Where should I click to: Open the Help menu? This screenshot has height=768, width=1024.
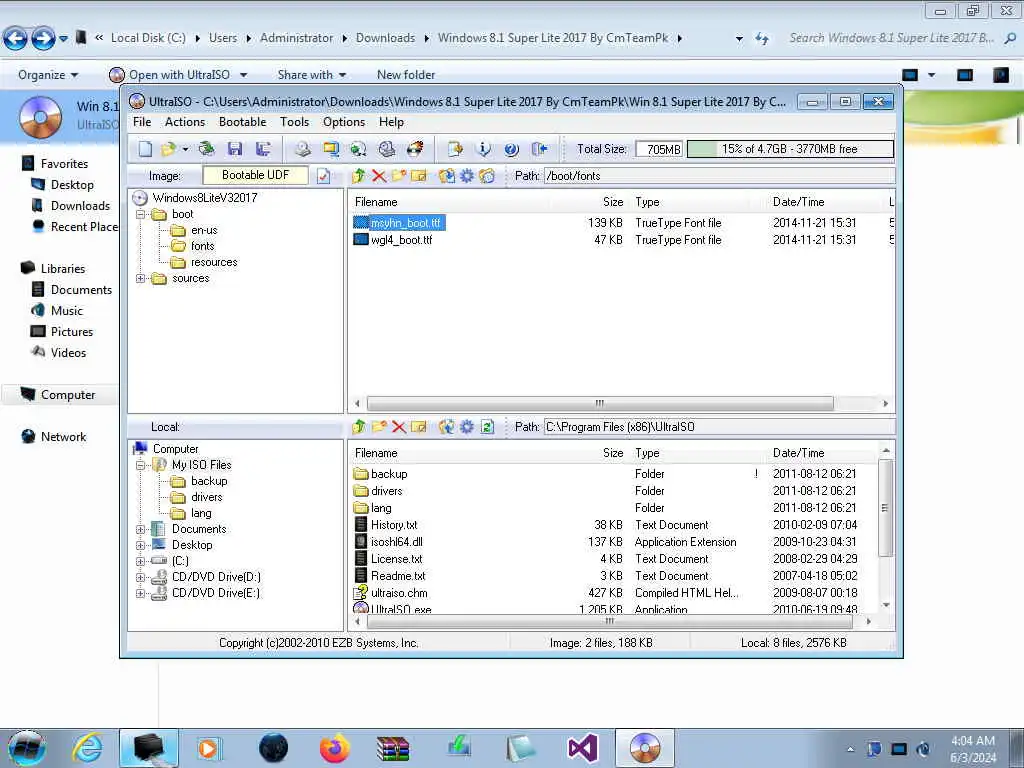point(391,122)
